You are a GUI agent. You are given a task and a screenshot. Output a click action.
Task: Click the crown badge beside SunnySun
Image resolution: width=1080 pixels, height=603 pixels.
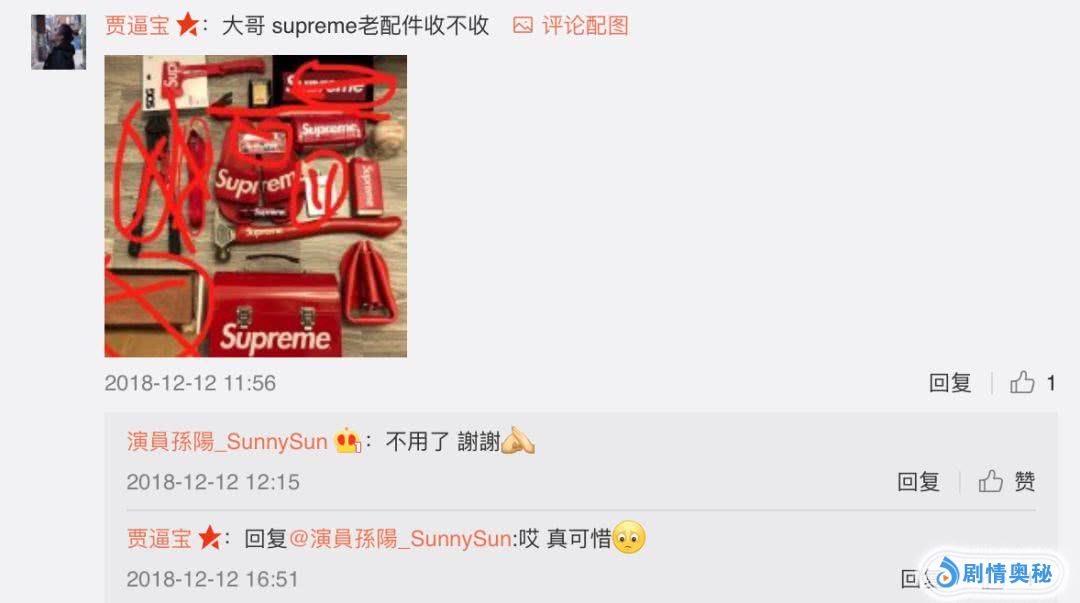[x=346, y=440]
